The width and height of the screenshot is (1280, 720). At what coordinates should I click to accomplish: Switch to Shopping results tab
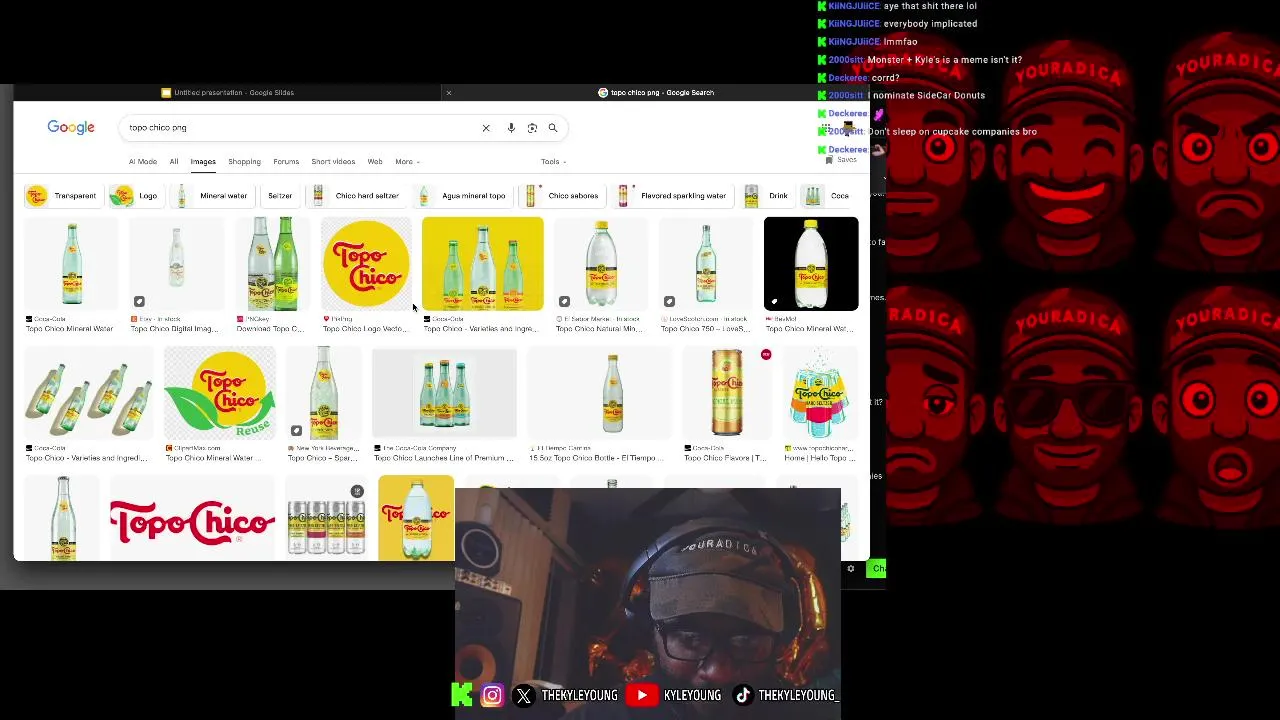pos(244,162)
